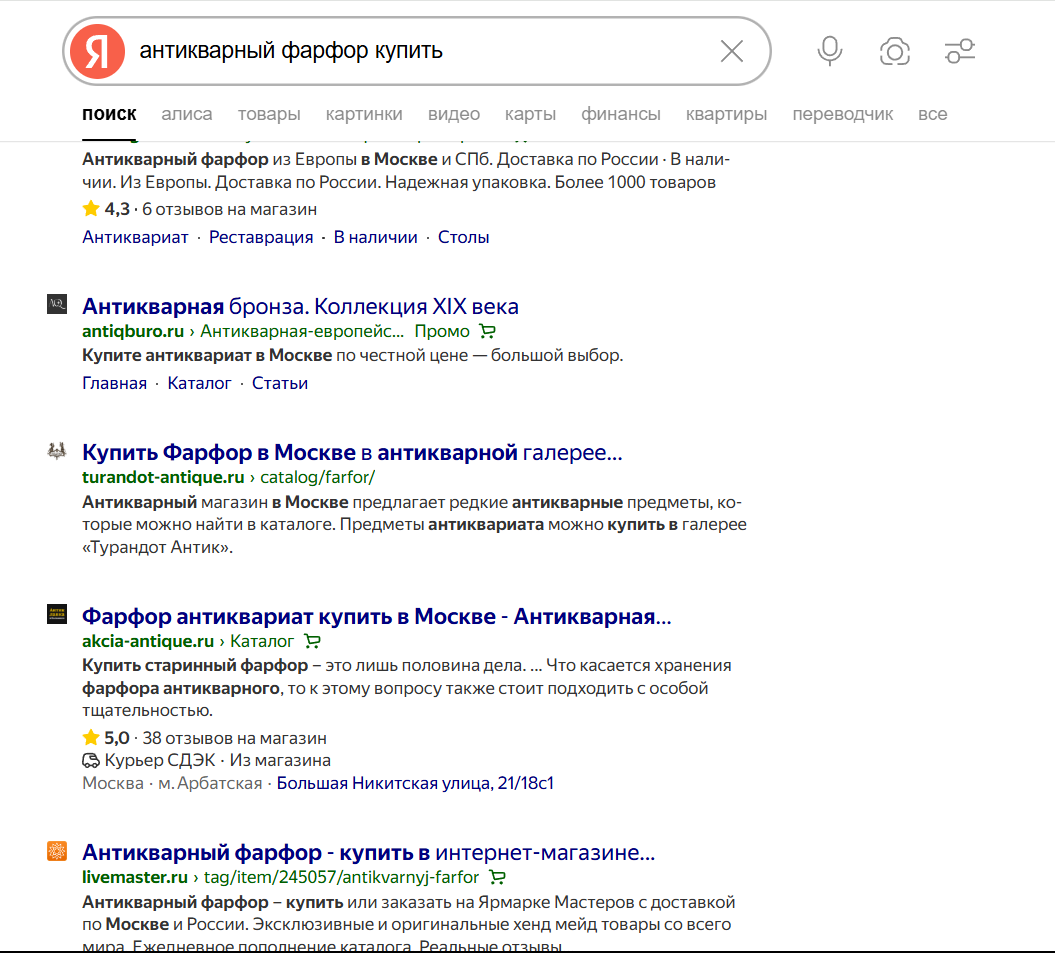Open image search camera icon
Image resolution: width=1055 pixels, height=953 pixels.
pos(894,51)
